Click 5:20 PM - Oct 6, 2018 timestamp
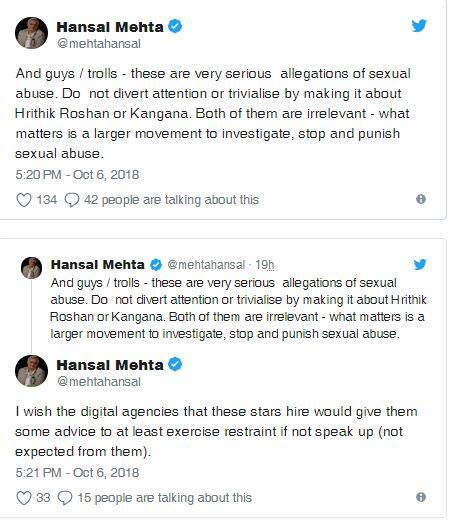 77,175
